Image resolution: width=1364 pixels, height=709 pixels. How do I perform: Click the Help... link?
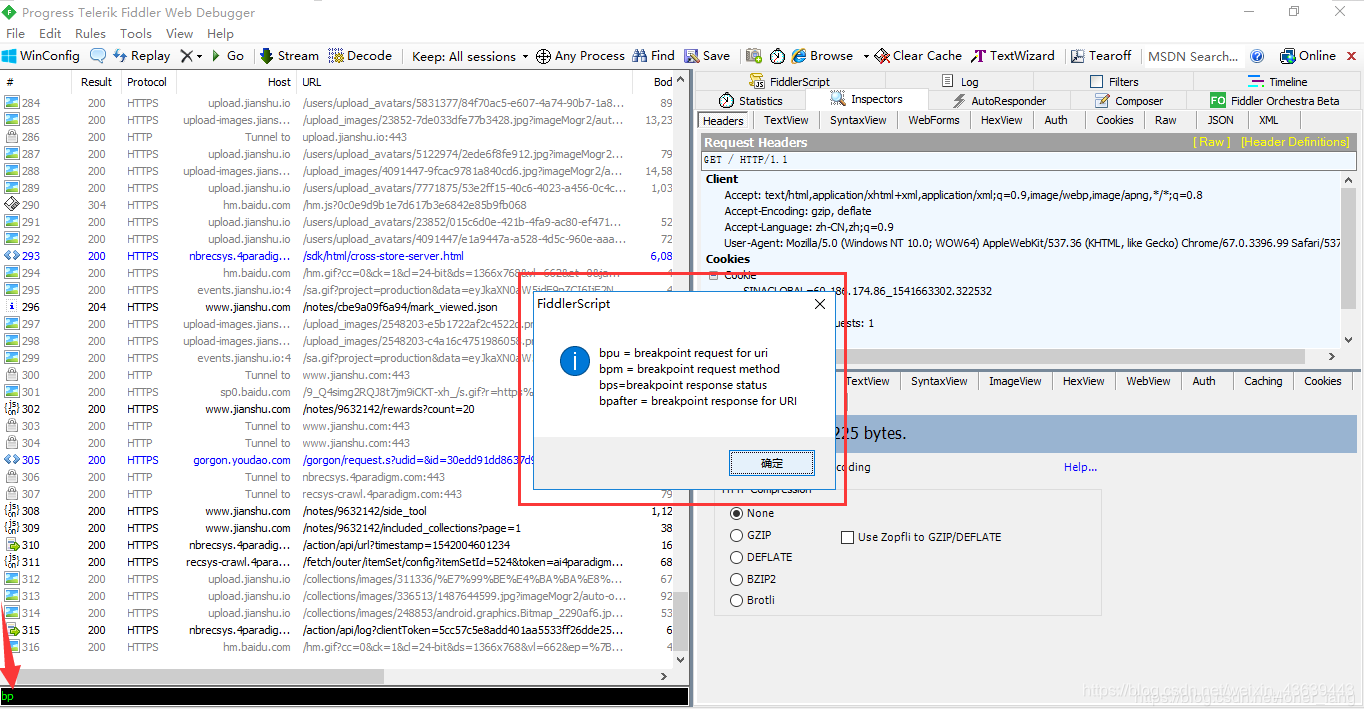tap(1080, 467)
